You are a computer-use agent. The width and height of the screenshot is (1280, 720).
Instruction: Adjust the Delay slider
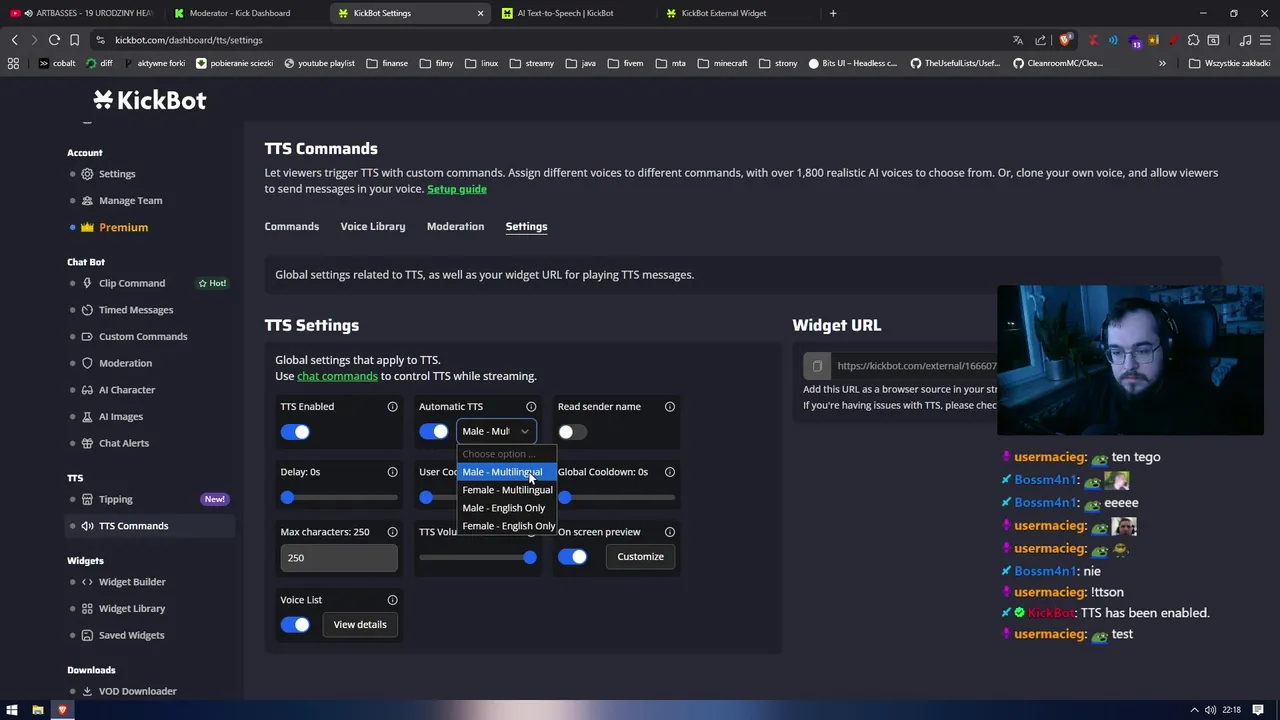click(x=339, y=497)
